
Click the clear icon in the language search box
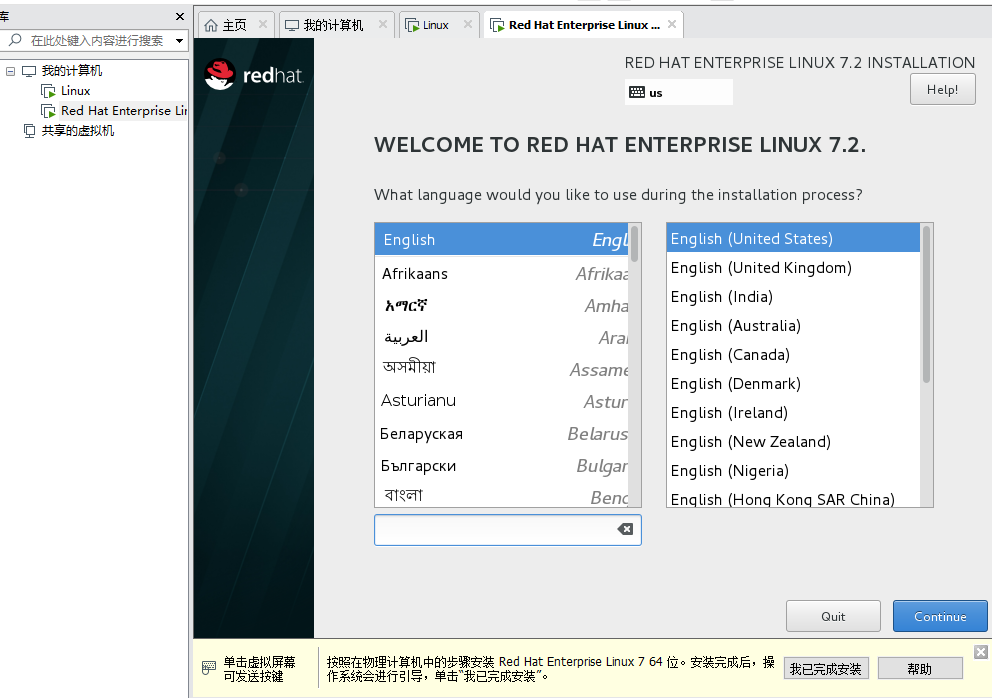627,529
